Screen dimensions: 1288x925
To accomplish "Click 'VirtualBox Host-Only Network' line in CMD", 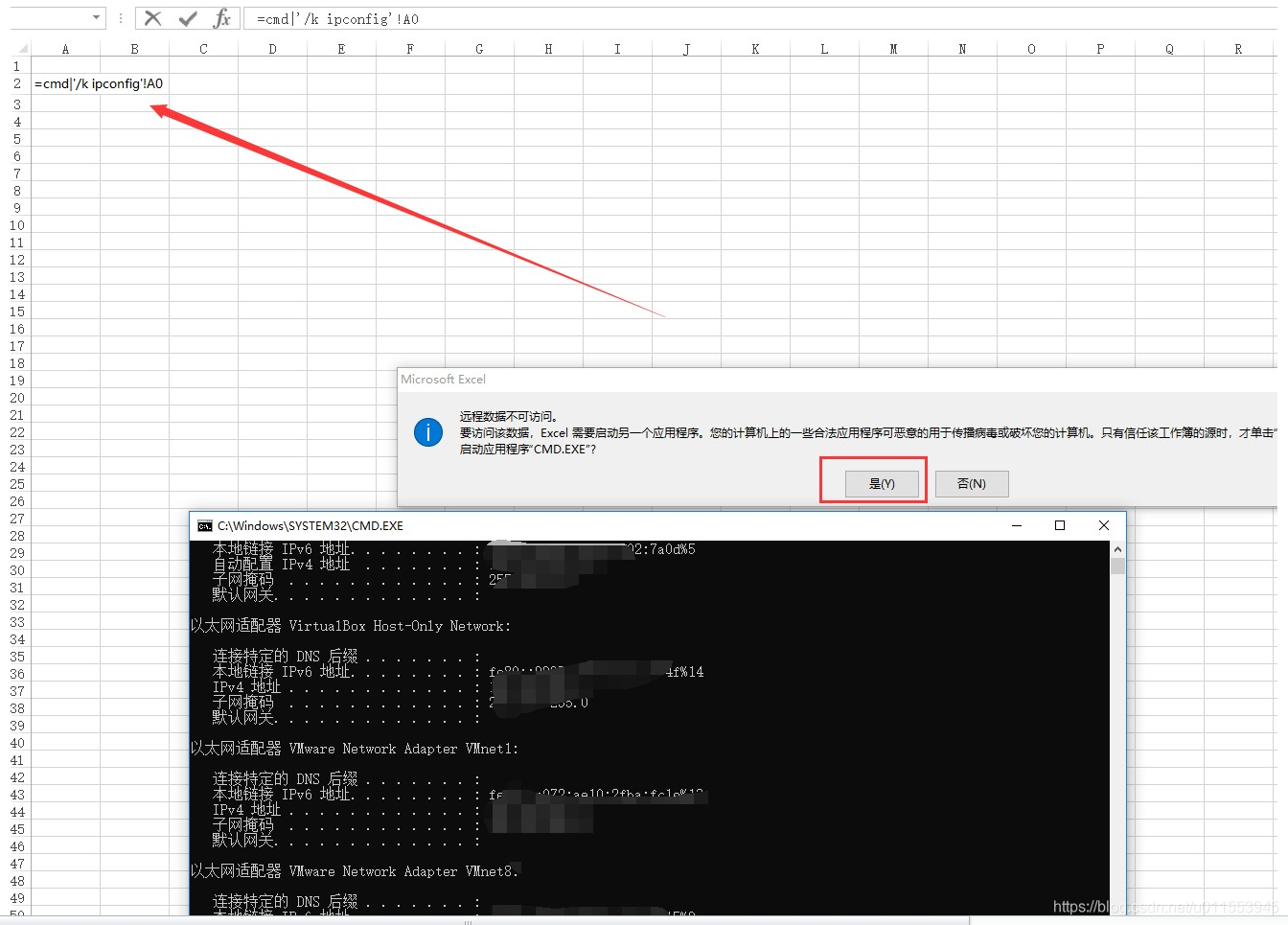I will coord(351,626).
